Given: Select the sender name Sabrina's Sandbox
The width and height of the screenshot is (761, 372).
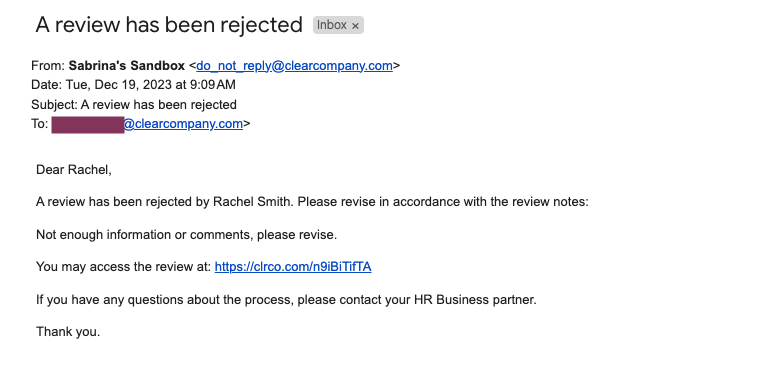Looking at the screenshot, I should coord(127,66).
